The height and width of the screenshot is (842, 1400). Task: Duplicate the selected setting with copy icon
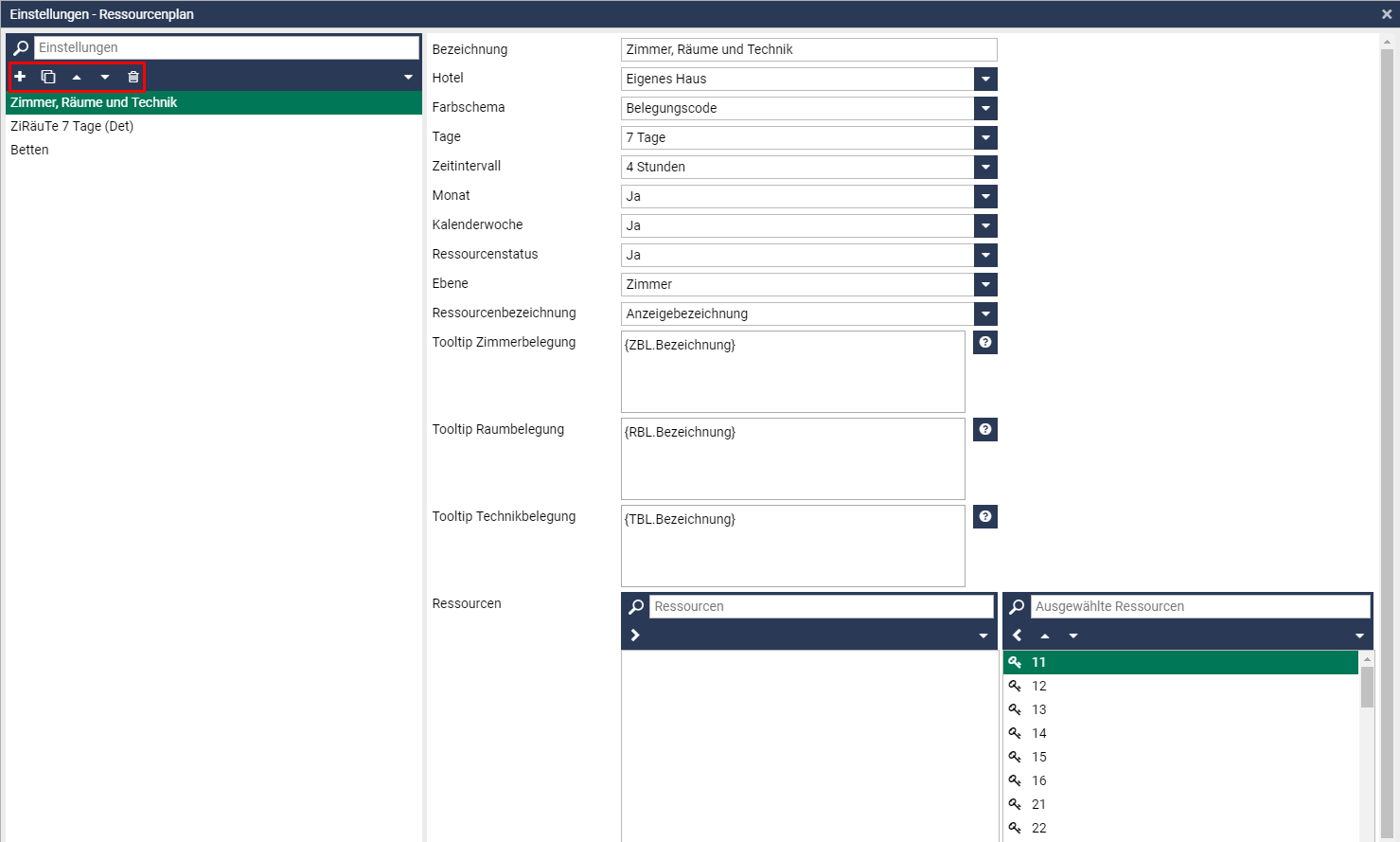pyautogui.click(x=48, y=77)
